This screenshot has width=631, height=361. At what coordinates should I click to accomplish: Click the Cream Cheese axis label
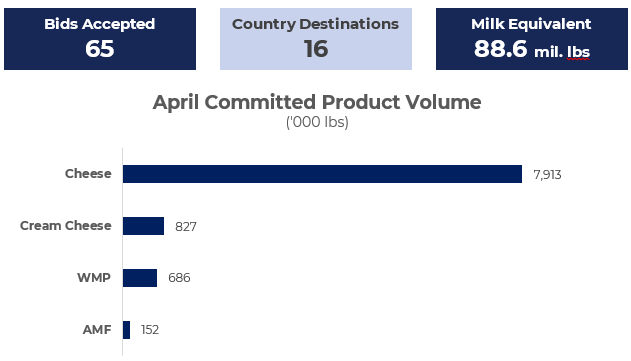pos(66,225)
